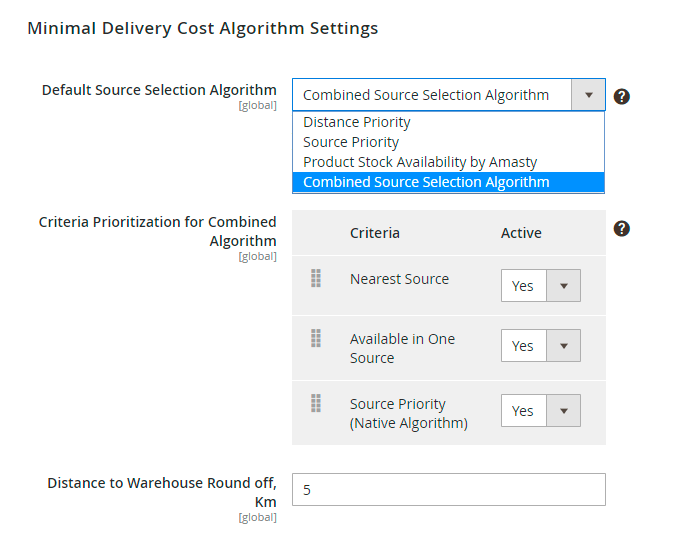Select Source Priority option in list
Screen dimensions: 684x536
coord(351,142)
